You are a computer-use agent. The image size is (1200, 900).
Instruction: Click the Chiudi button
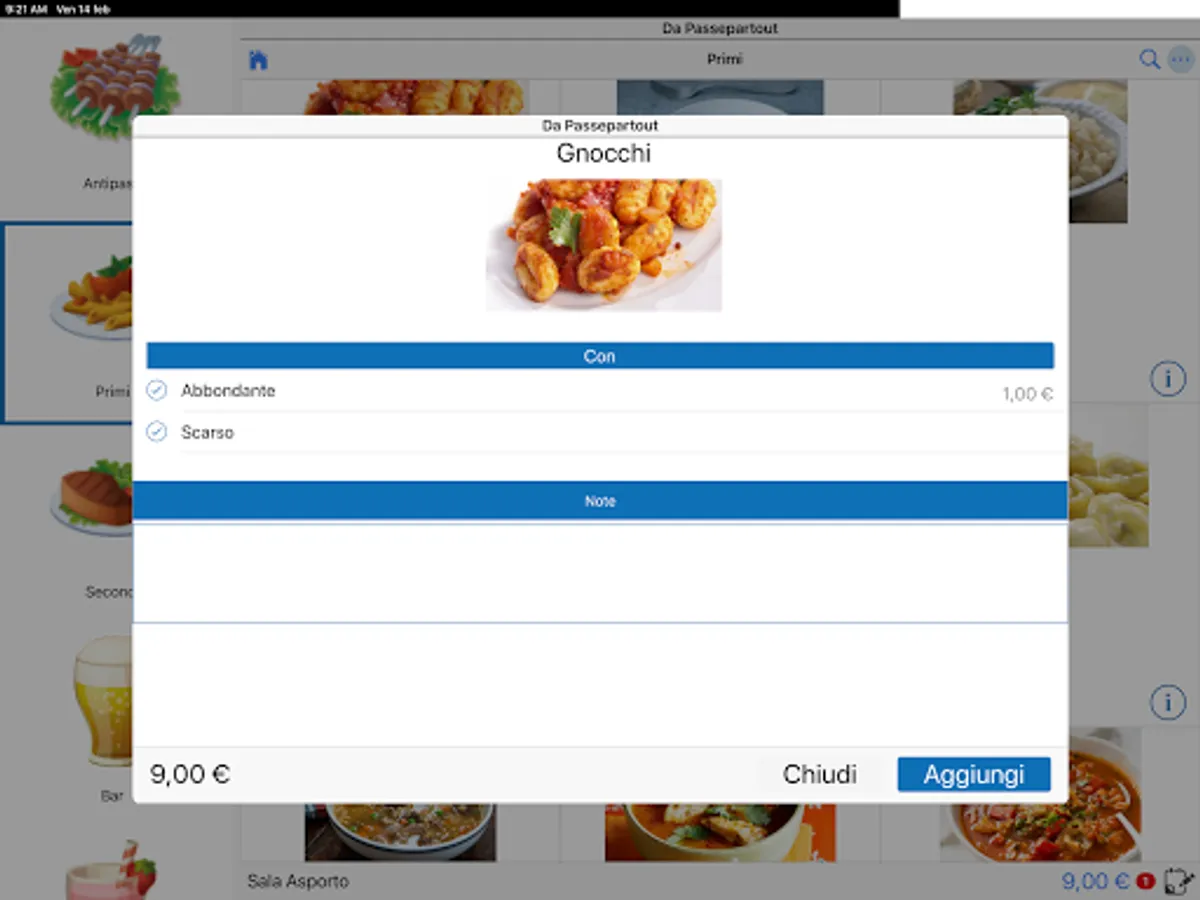click(820, 775)
